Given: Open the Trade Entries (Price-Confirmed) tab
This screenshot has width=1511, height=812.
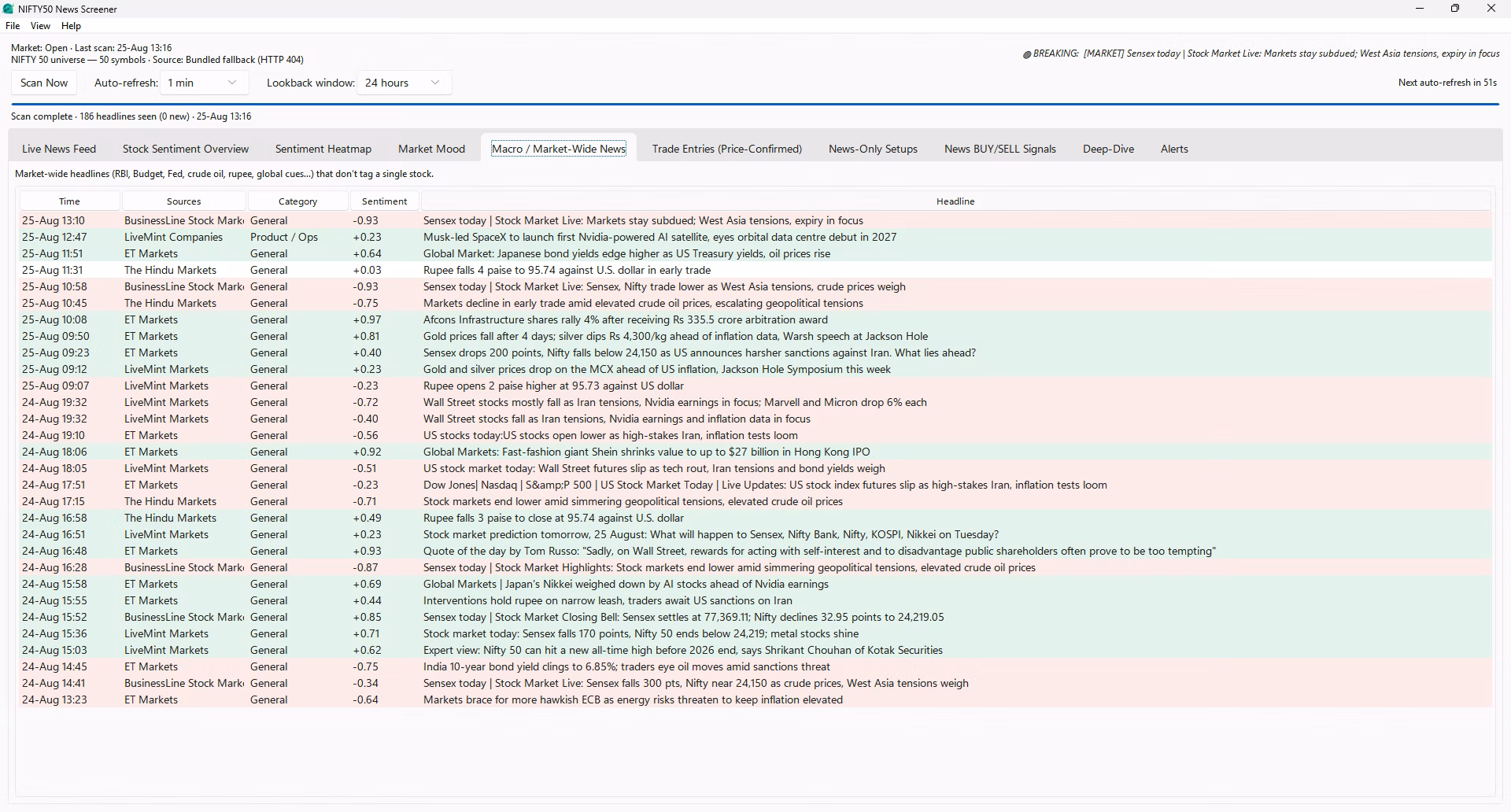Looking at the screenshot, I should pyautogui.click(x=727, y=149).
